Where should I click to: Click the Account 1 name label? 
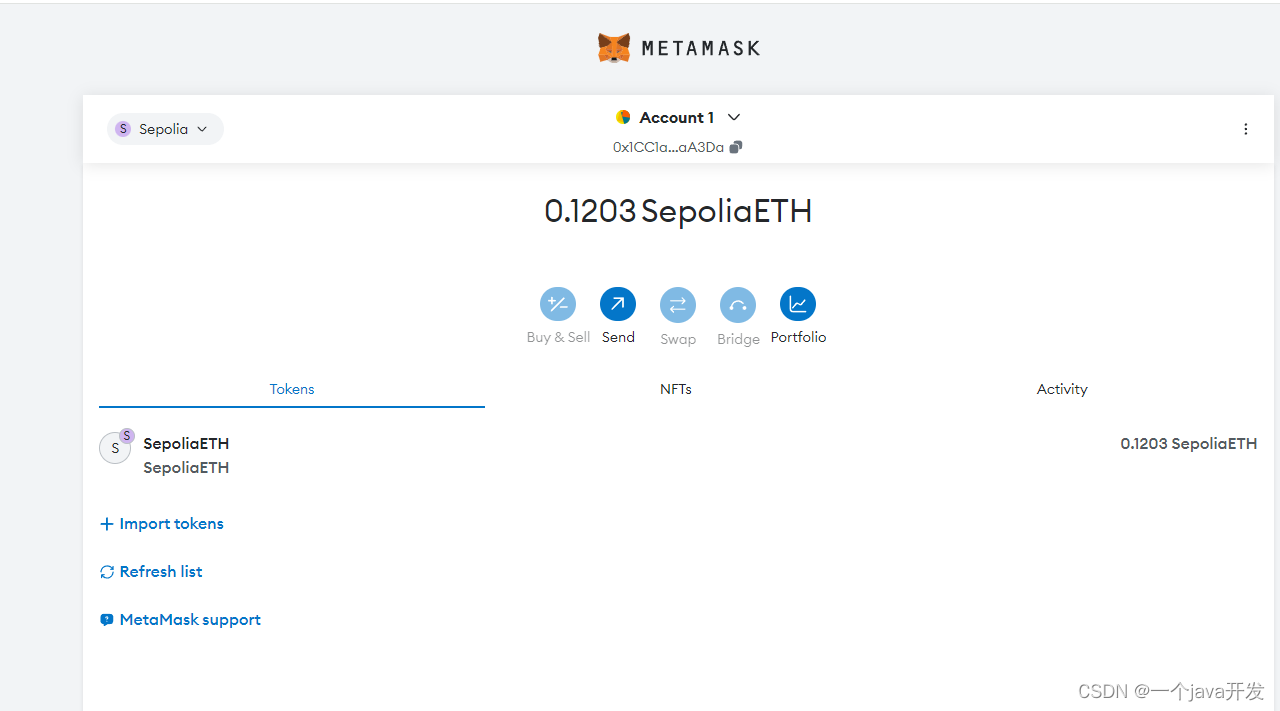point(677,117)
